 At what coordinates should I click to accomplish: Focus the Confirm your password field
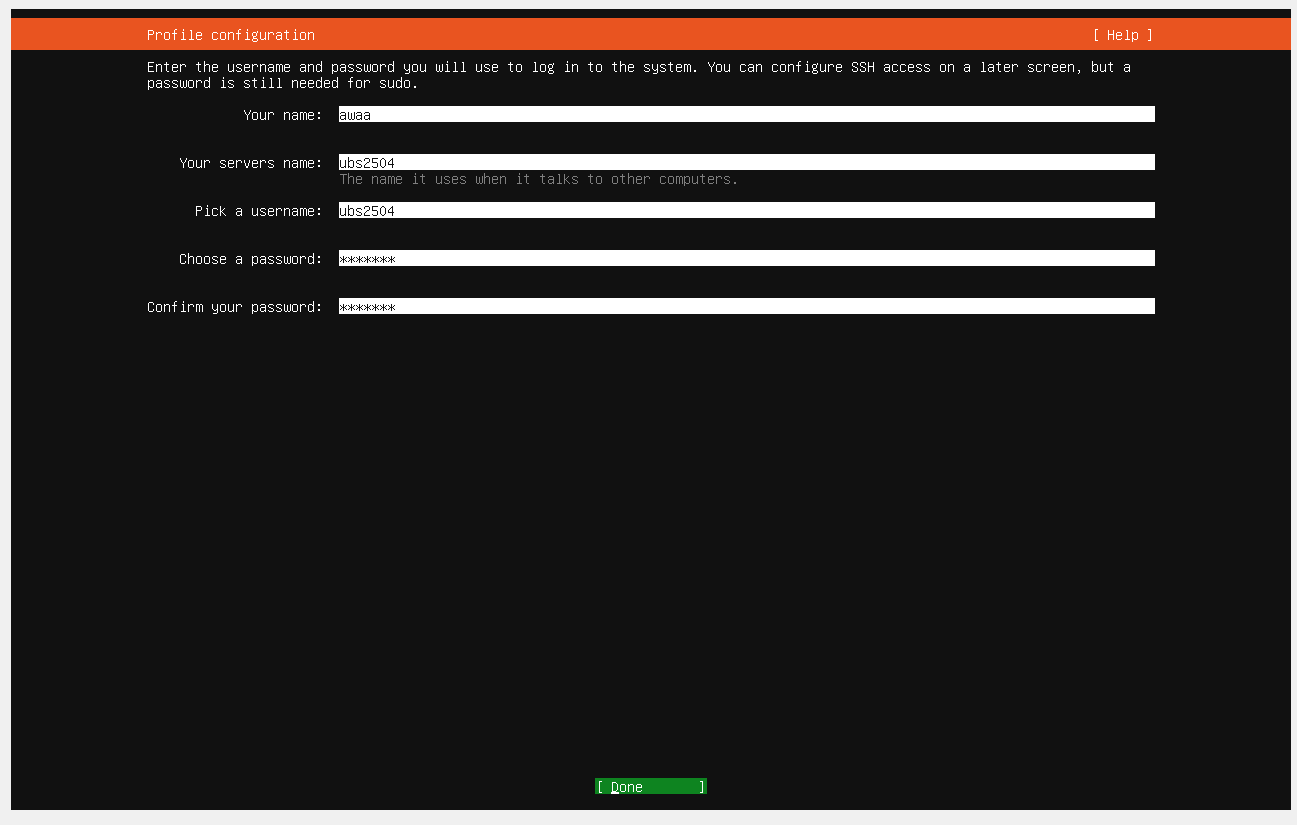pyautogui.click(x=746, y=307)
